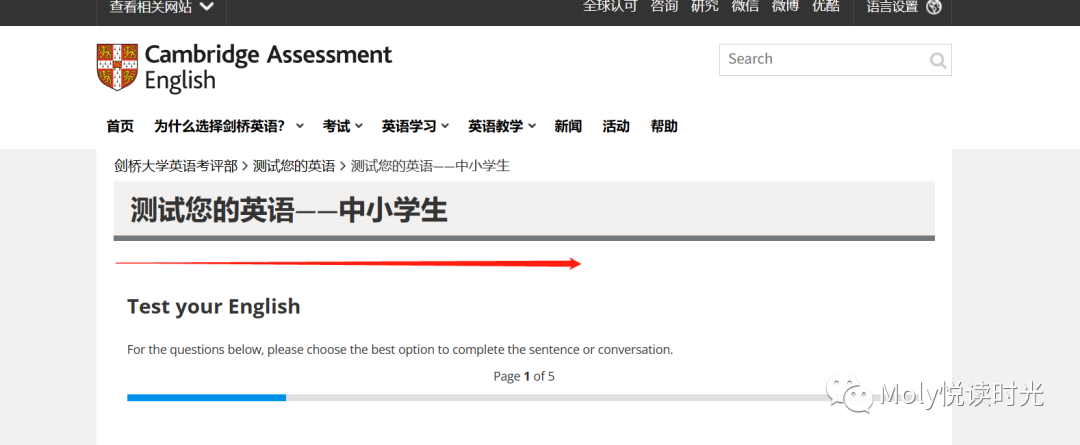Image resolution: width=1080 pixels, height=445 pixels.
Task: Click the 微博 top link
Action: tap(785, 6)
